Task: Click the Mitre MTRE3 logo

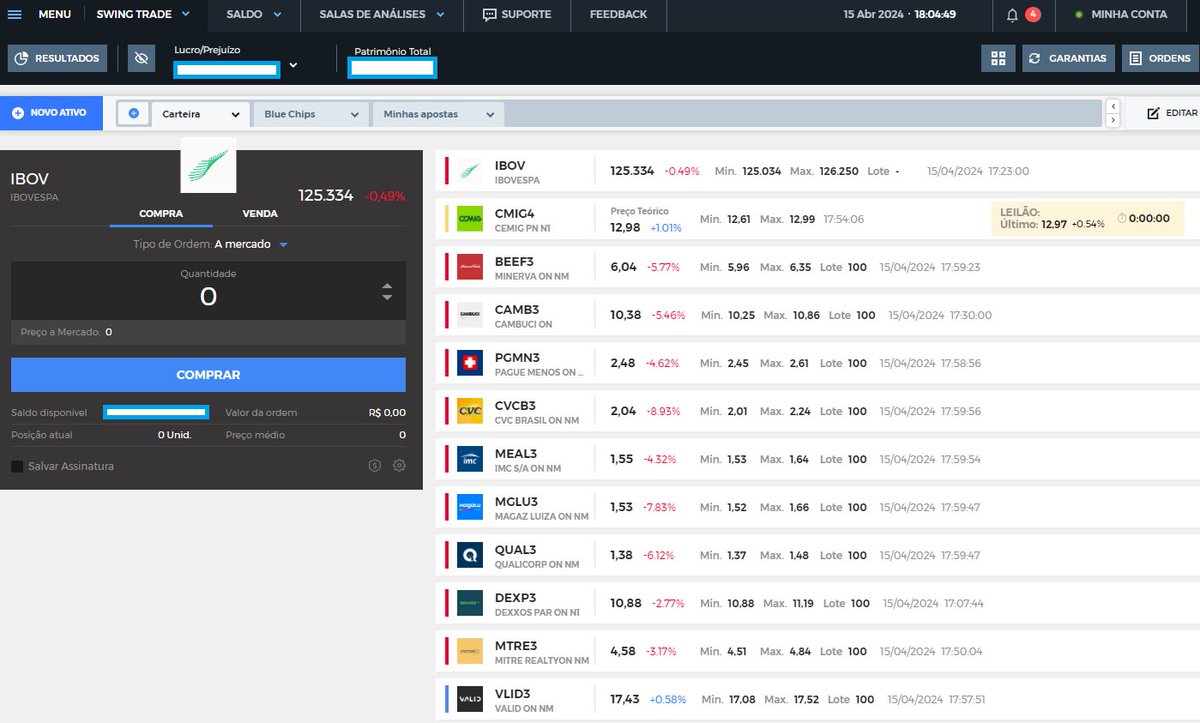Action: (x=470, y=651)
